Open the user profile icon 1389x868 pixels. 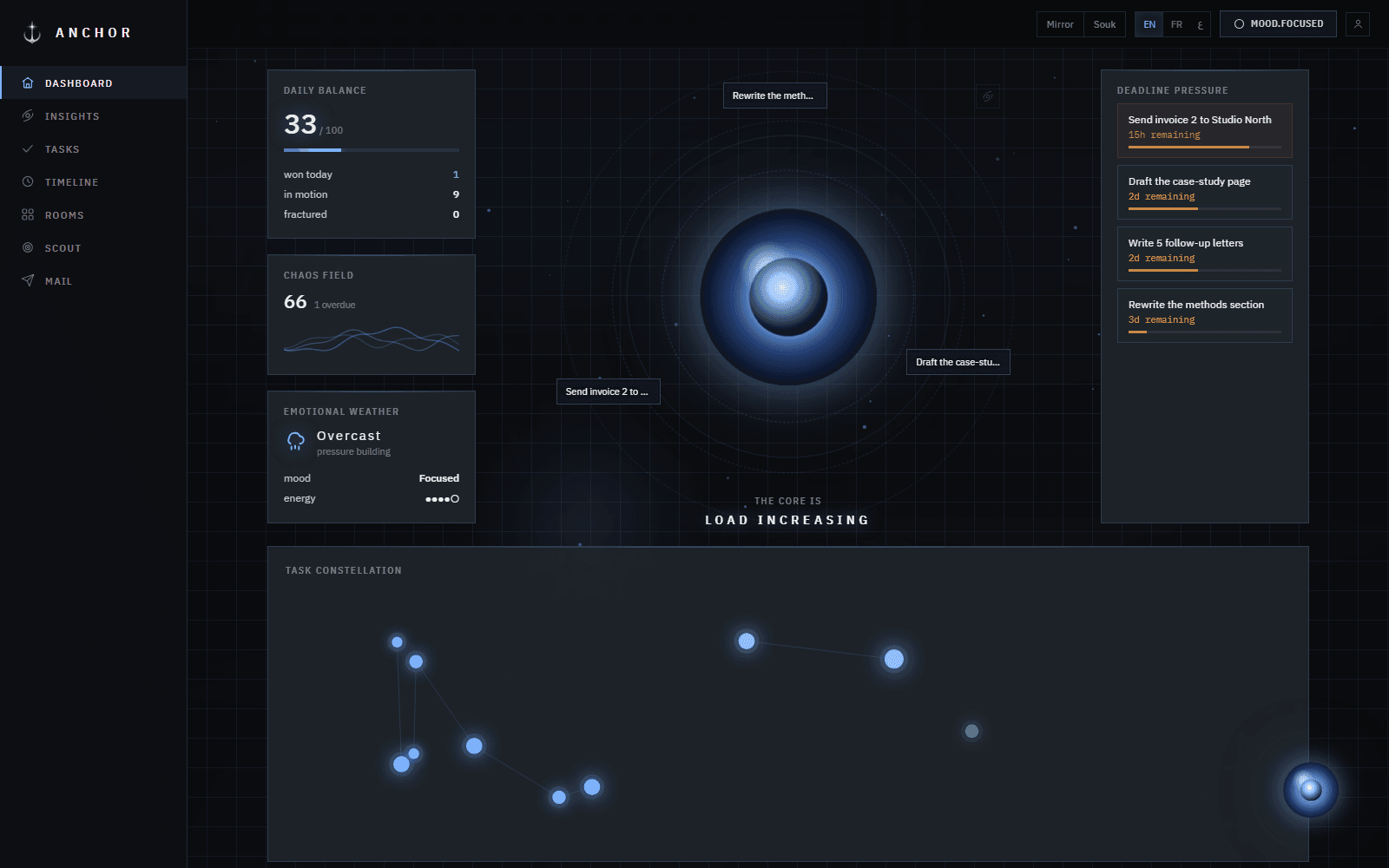(1358, 24)
